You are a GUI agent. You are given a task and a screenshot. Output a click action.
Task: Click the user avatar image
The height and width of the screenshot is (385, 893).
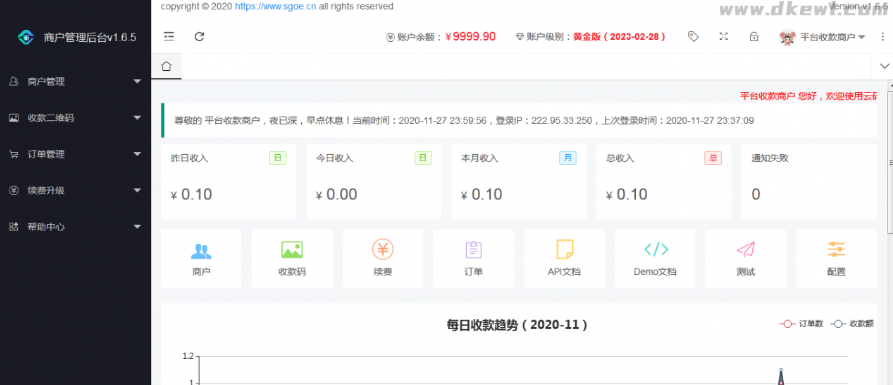(x=787, y=37)
